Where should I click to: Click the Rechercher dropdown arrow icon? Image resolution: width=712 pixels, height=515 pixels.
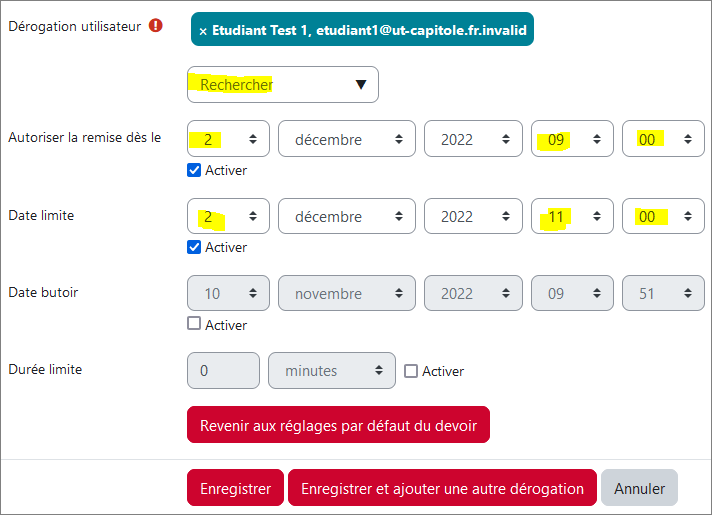click(x=361, y=85)
